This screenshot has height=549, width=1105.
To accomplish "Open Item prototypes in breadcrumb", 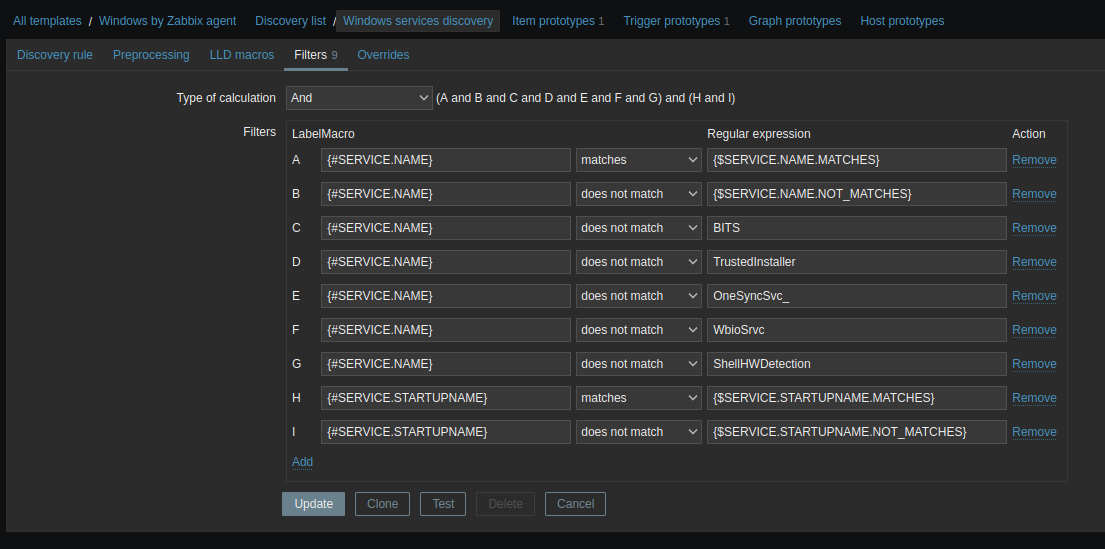I will [553, 21].
